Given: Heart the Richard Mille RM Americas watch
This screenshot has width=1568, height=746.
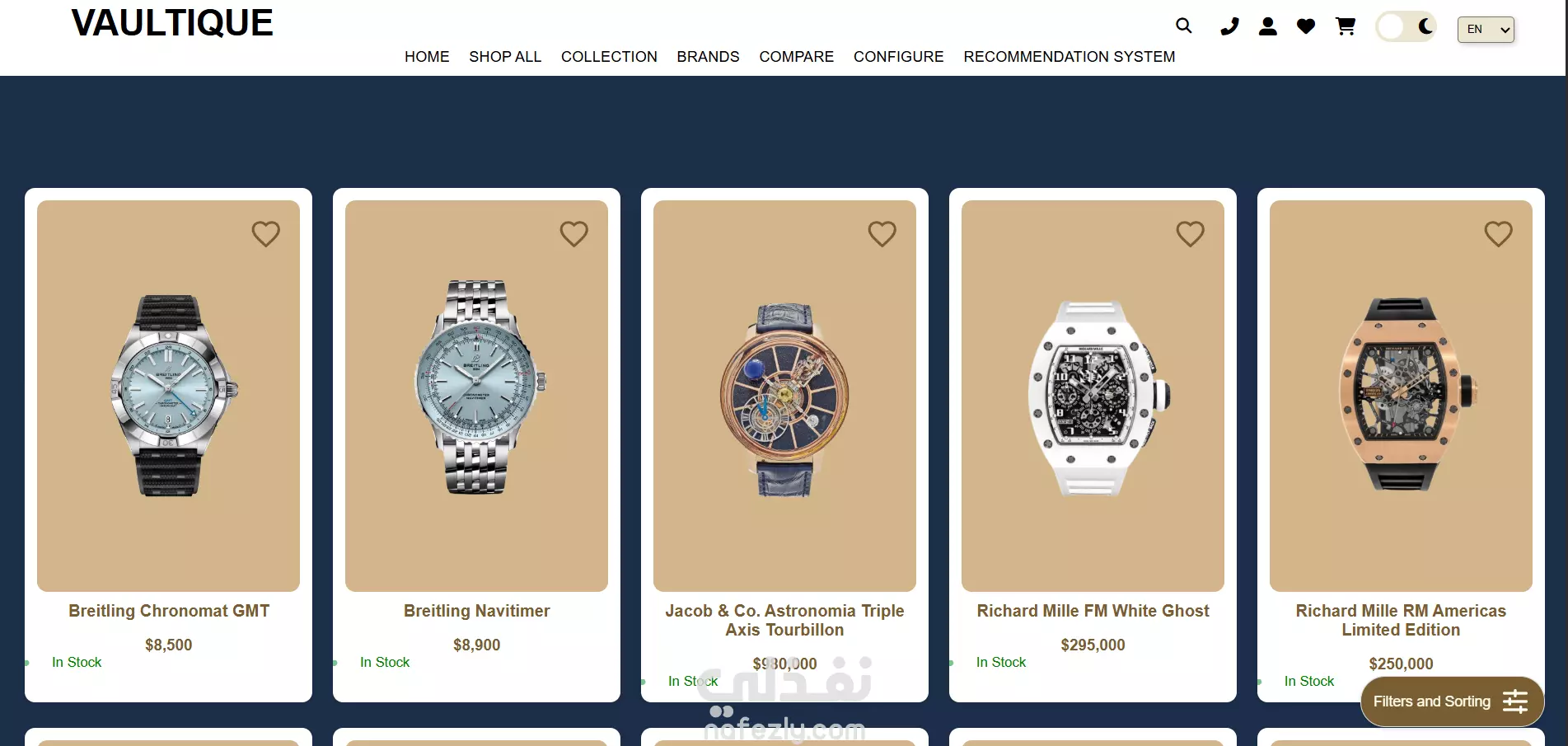Looking at the screenshot, I should coord(1499,234).
